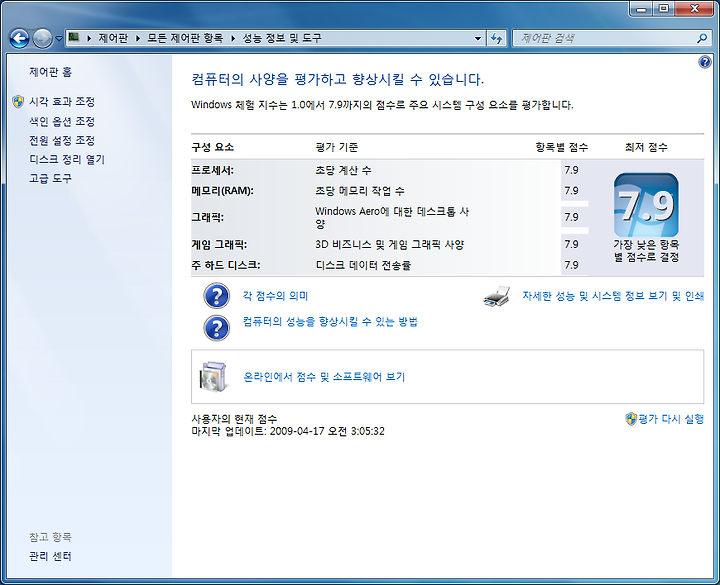Select 성능 정보 및 도구 breadcrumb

point(282,38)
